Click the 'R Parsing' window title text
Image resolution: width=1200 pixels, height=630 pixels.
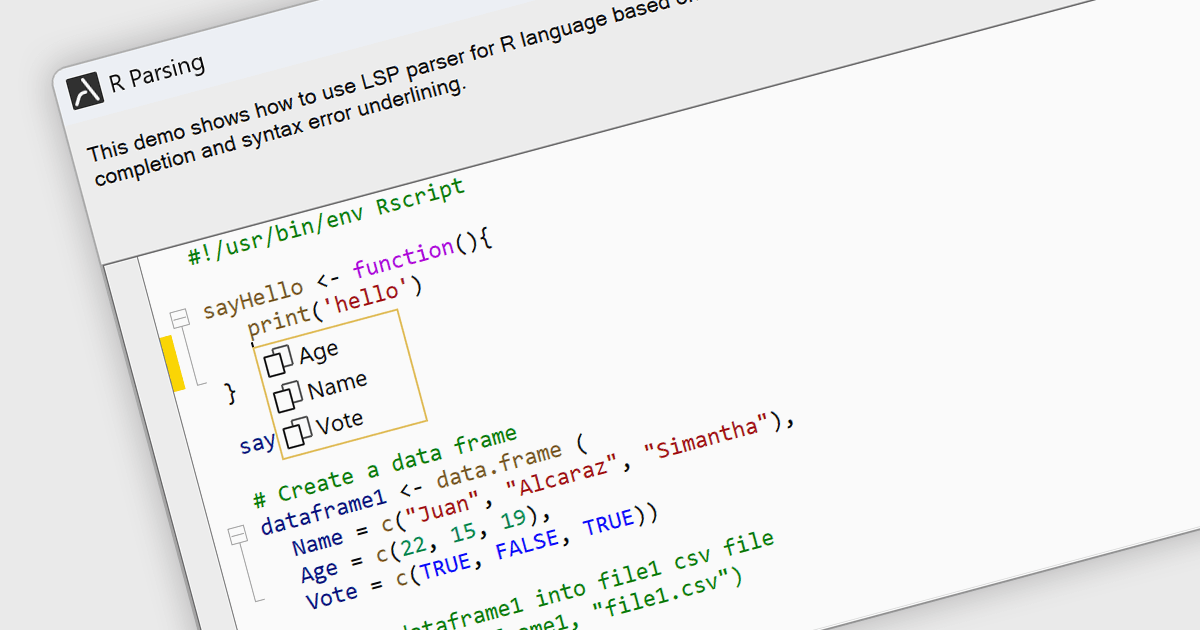156,74
